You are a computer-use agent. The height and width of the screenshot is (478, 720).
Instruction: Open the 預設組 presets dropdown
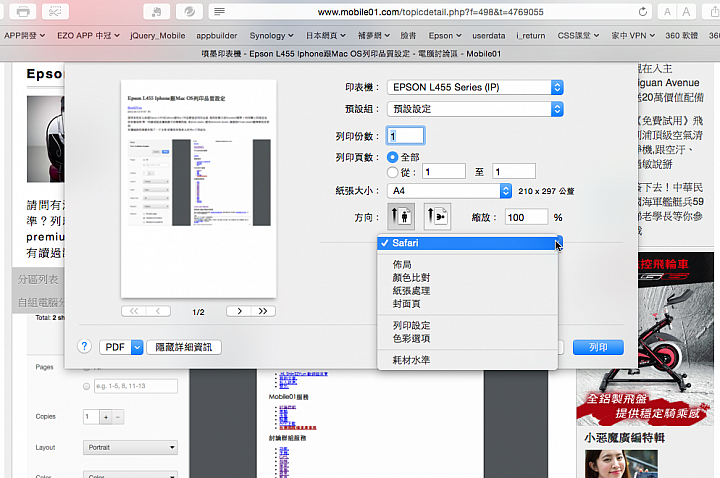(475, 109)
